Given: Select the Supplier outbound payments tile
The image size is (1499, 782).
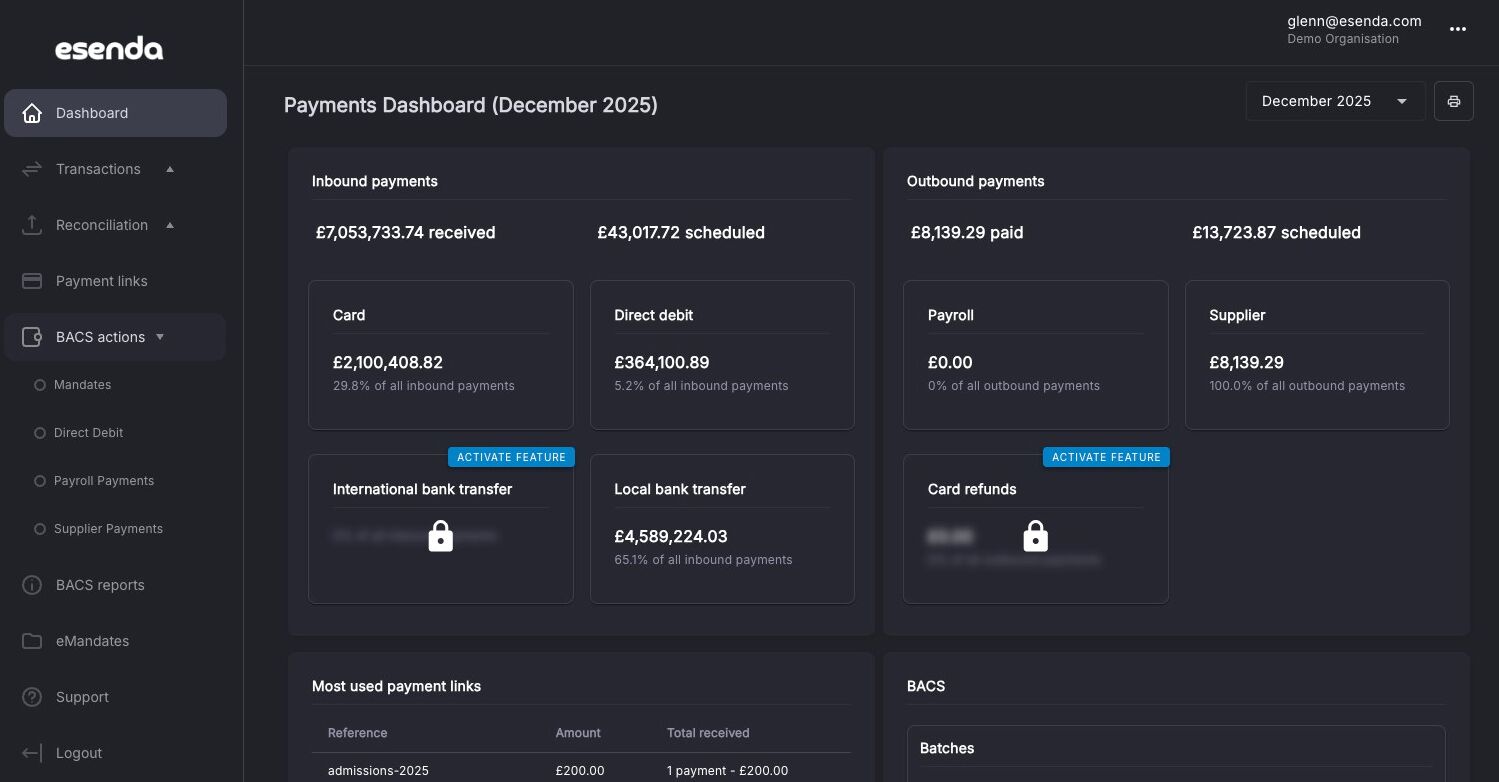Looking at the screenshot, I should [1317, 355].
